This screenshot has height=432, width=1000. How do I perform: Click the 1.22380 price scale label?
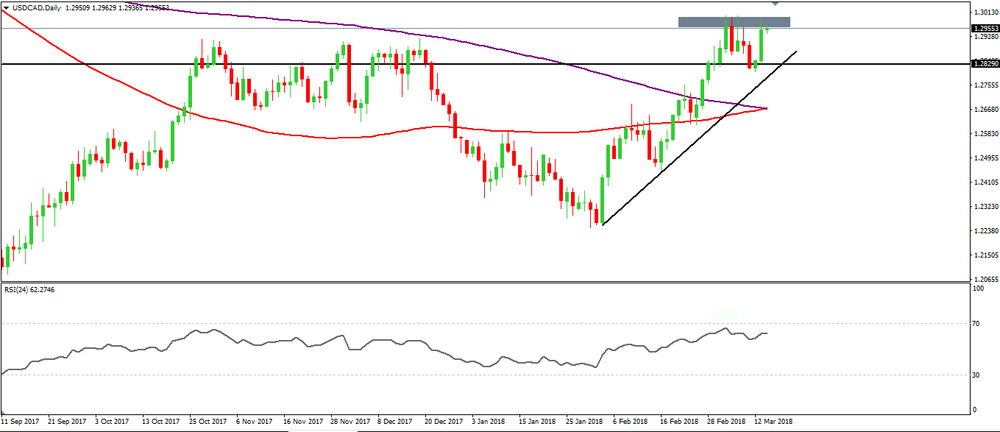(985, 231)
